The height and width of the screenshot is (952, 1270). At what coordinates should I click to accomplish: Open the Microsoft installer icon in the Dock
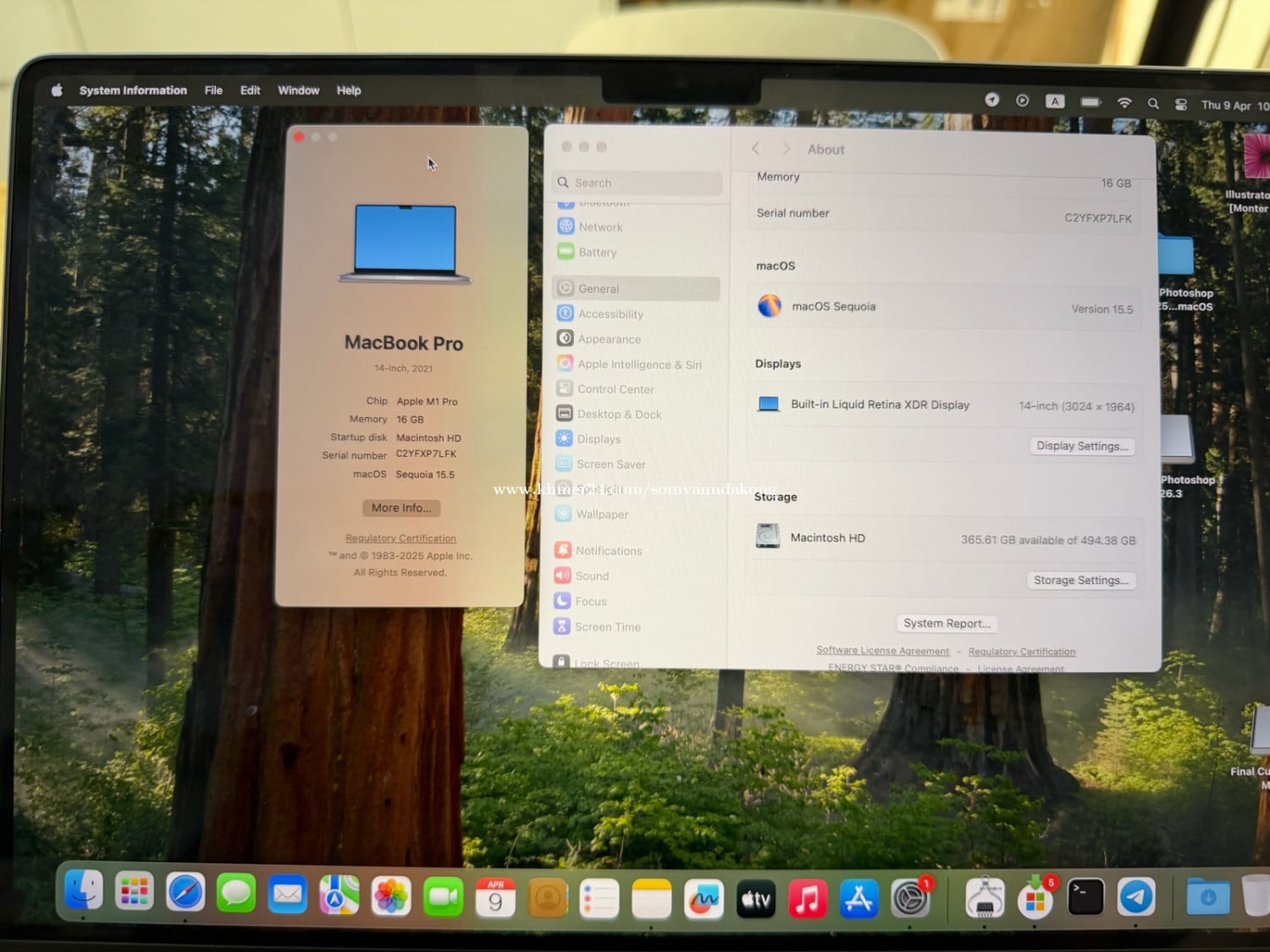coord(1035,897)
